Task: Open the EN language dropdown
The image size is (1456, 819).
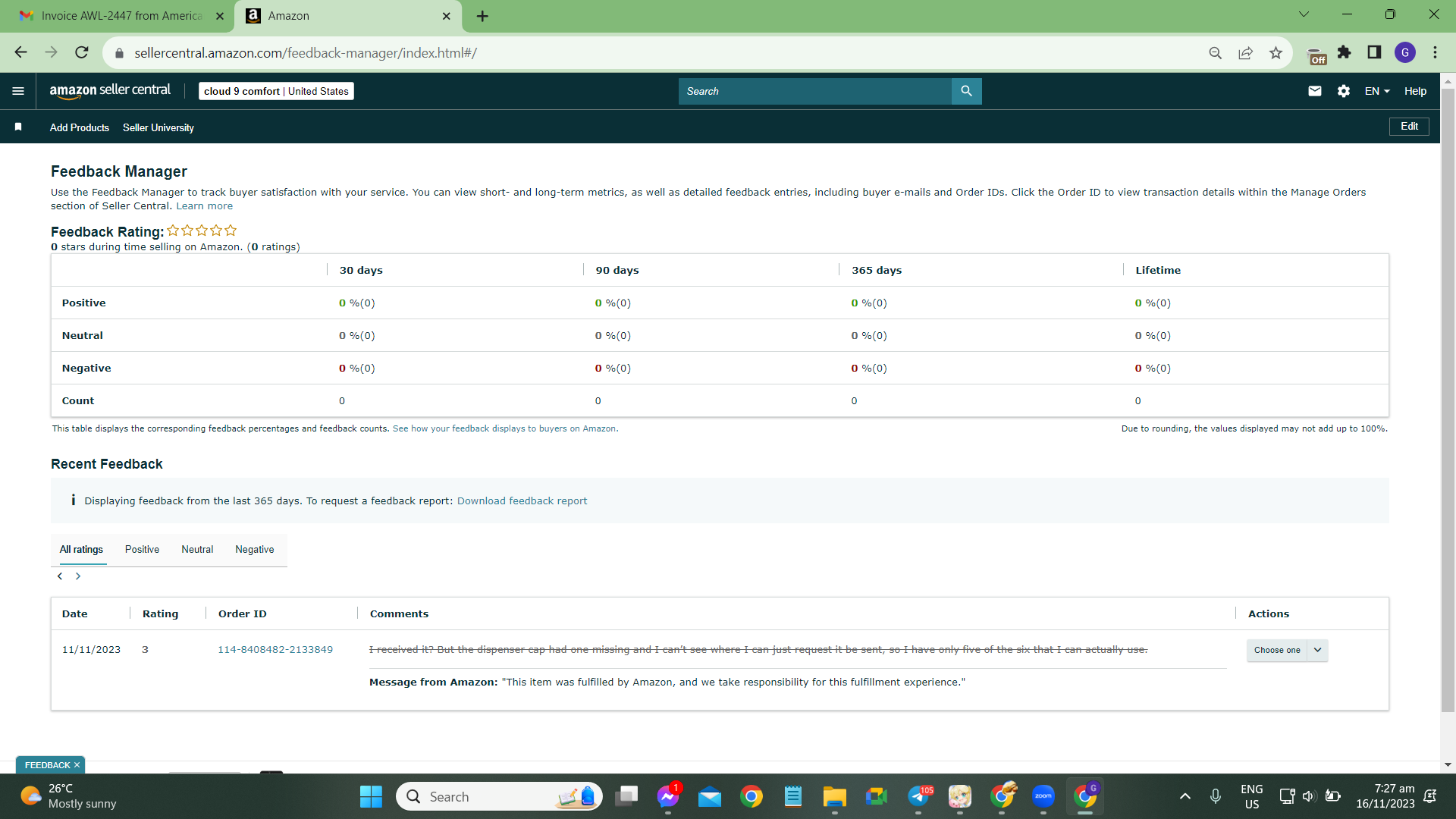Action: point(1377,91)
